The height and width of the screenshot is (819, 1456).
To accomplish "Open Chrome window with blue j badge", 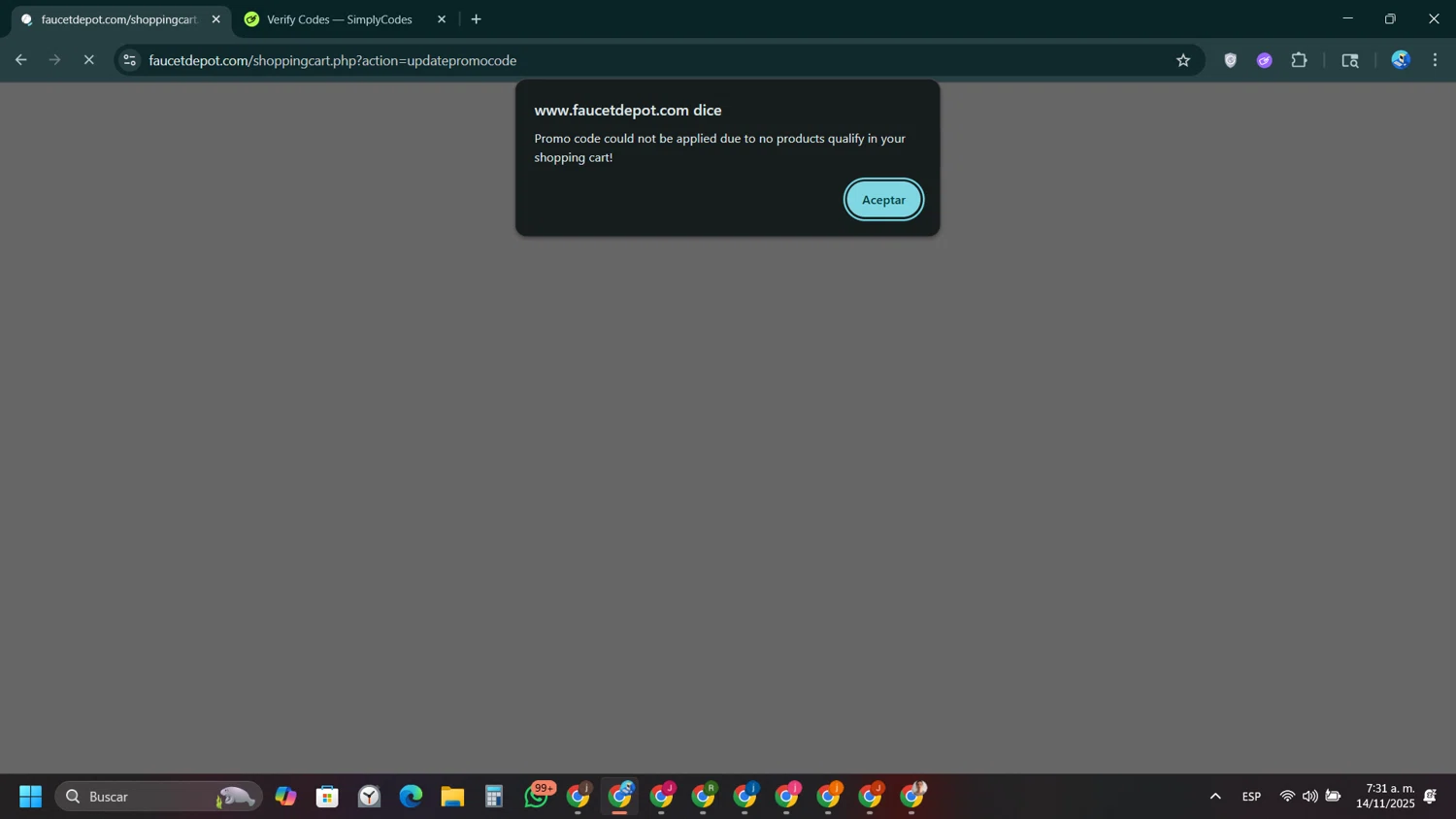I will pos(745,797).
